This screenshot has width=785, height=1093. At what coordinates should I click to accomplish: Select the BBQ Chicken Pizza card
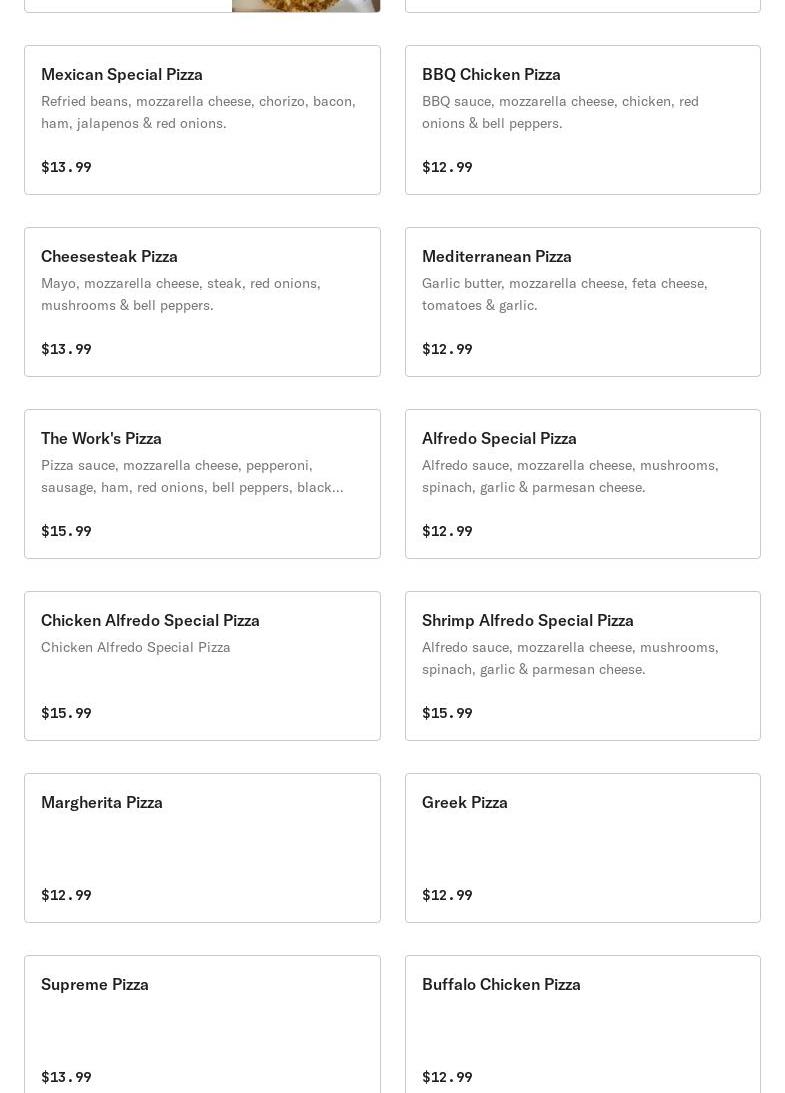click(582, 120)
